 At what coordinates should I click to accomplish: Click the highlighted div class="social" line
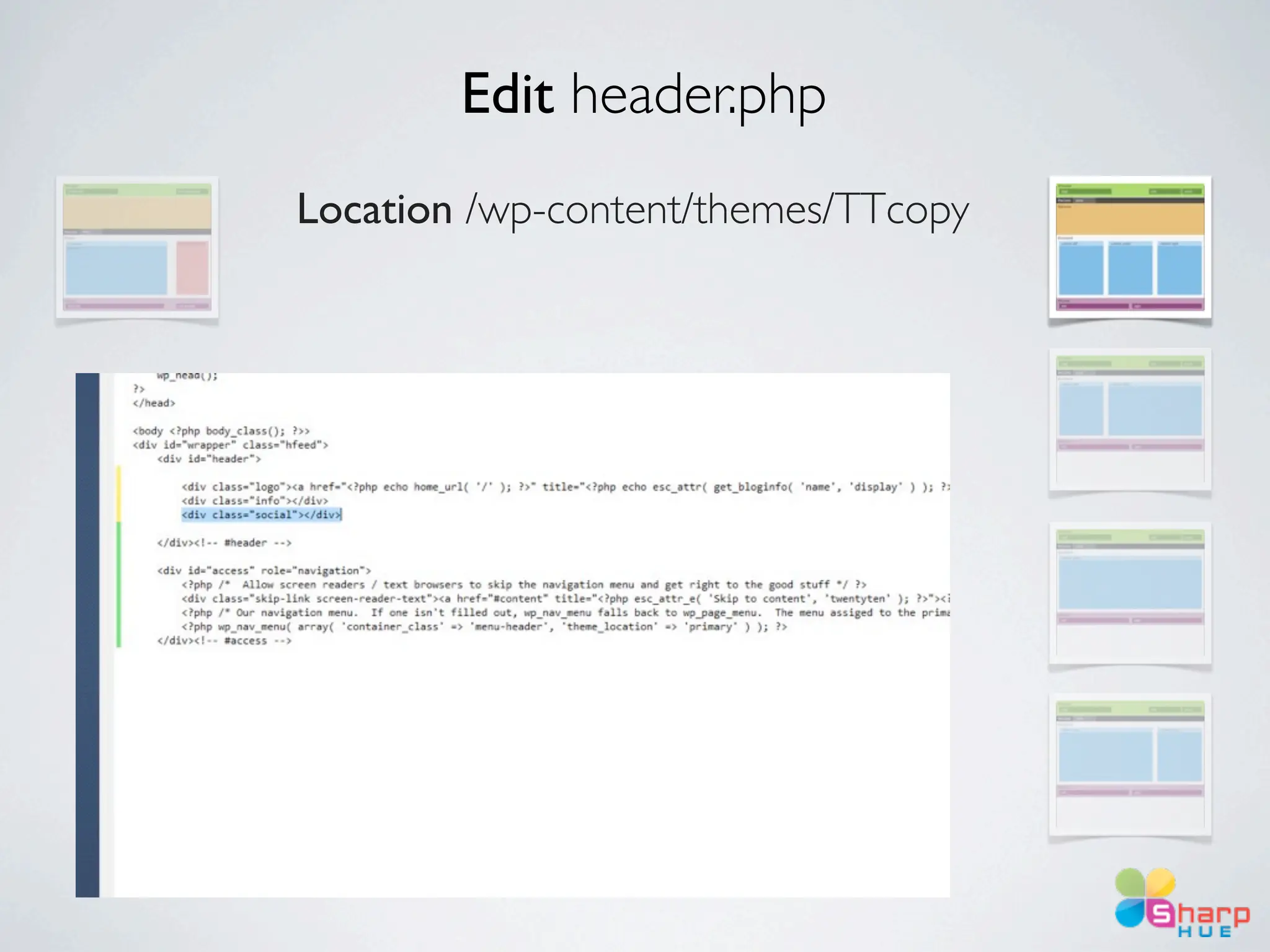(x=262, y=514)
